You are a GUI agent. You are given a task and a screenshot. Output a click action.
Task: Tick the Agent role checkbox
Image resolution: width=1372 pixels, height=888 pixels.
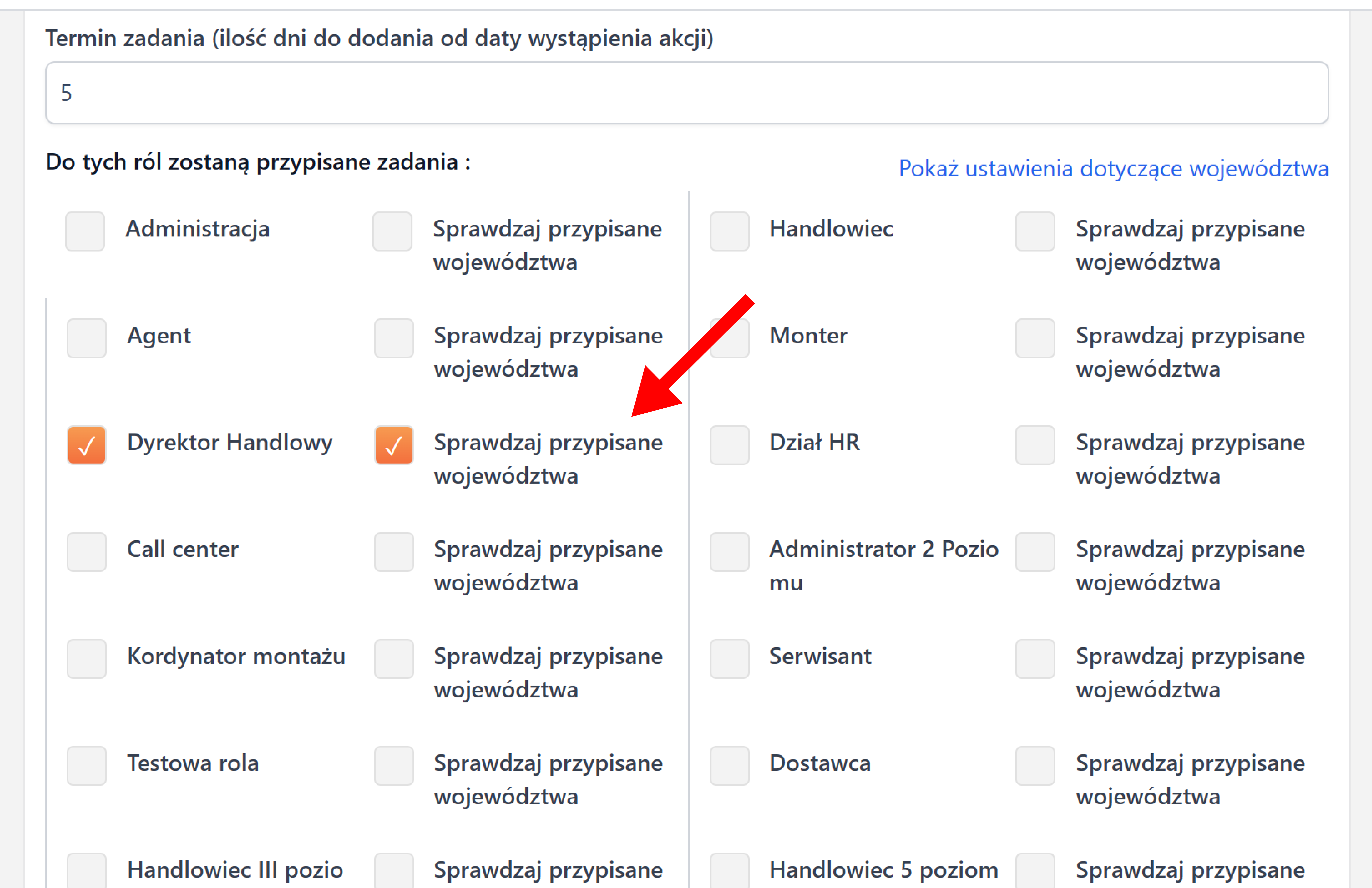coord(86,338)
